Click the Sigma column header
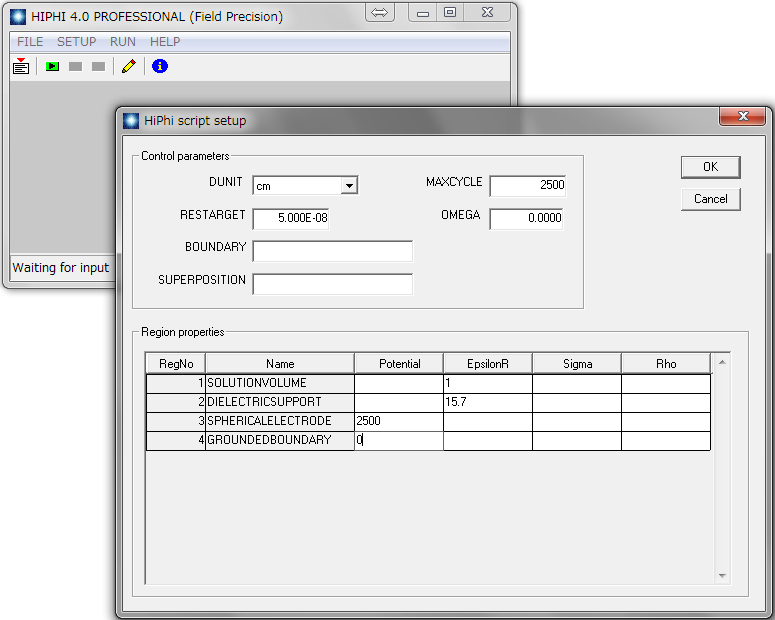 577,364
